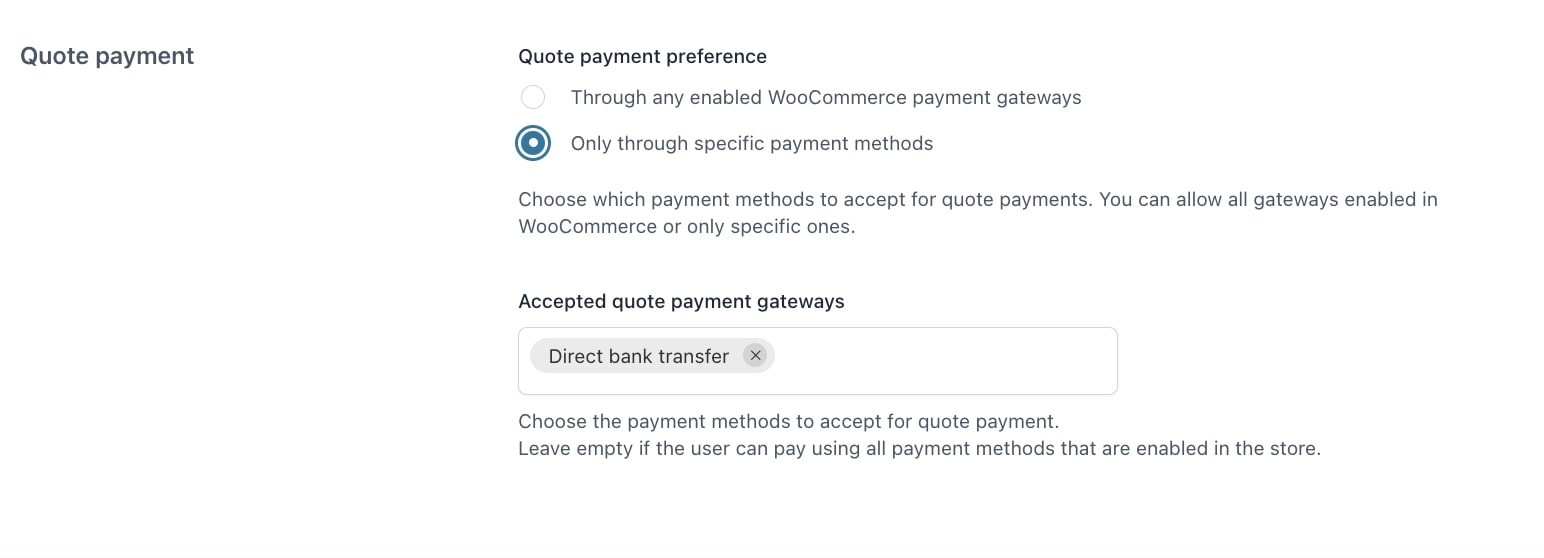Click the "Accepted quote payment gateways" field title

tap(681, 301)
